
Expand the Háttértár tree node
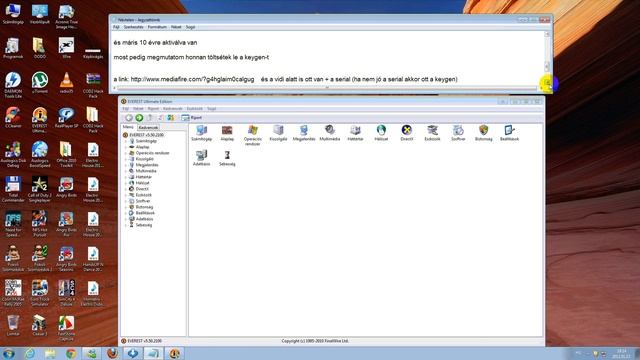(126, 177)
